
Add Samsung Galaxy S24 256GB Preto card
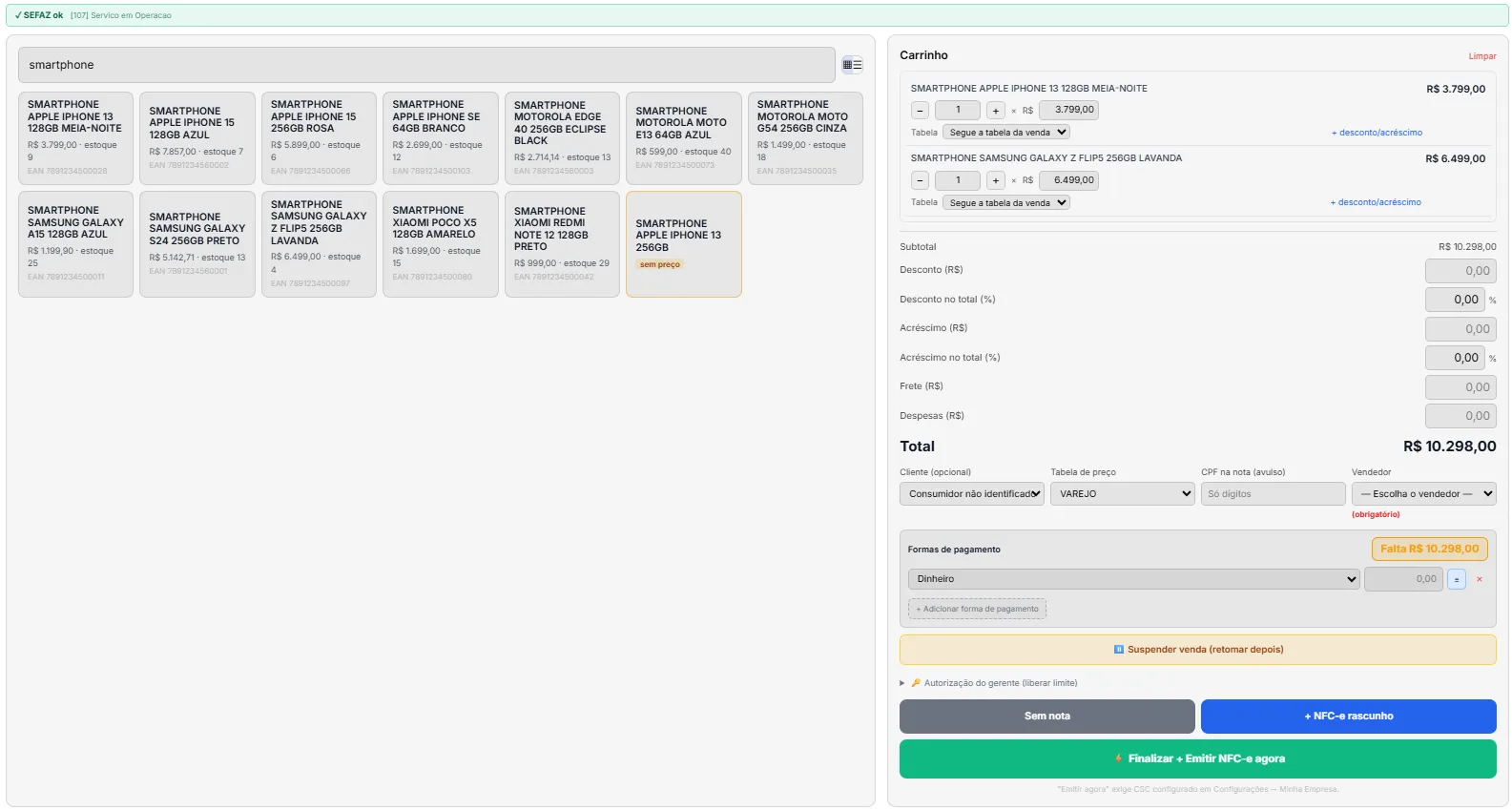pos(197,244)
